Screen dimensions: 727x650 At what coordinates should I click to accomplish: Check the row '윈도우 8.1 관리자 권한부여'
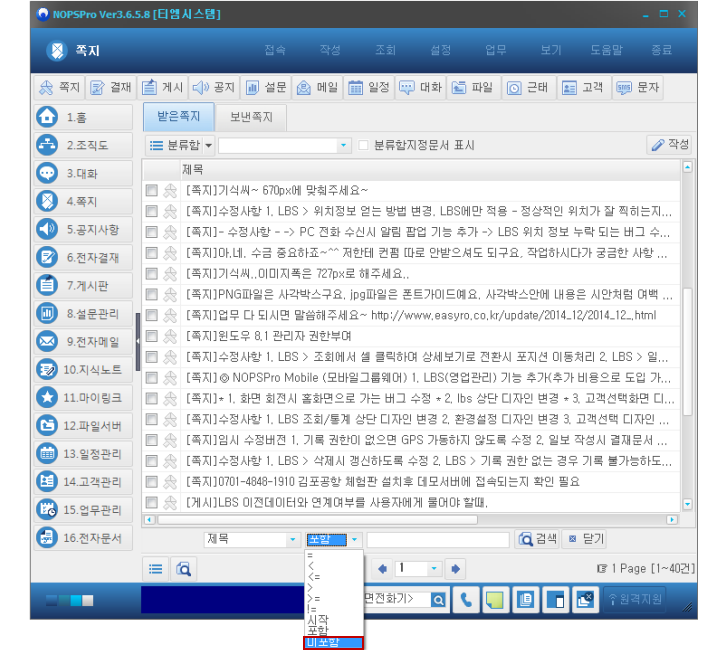pos(152,336)
